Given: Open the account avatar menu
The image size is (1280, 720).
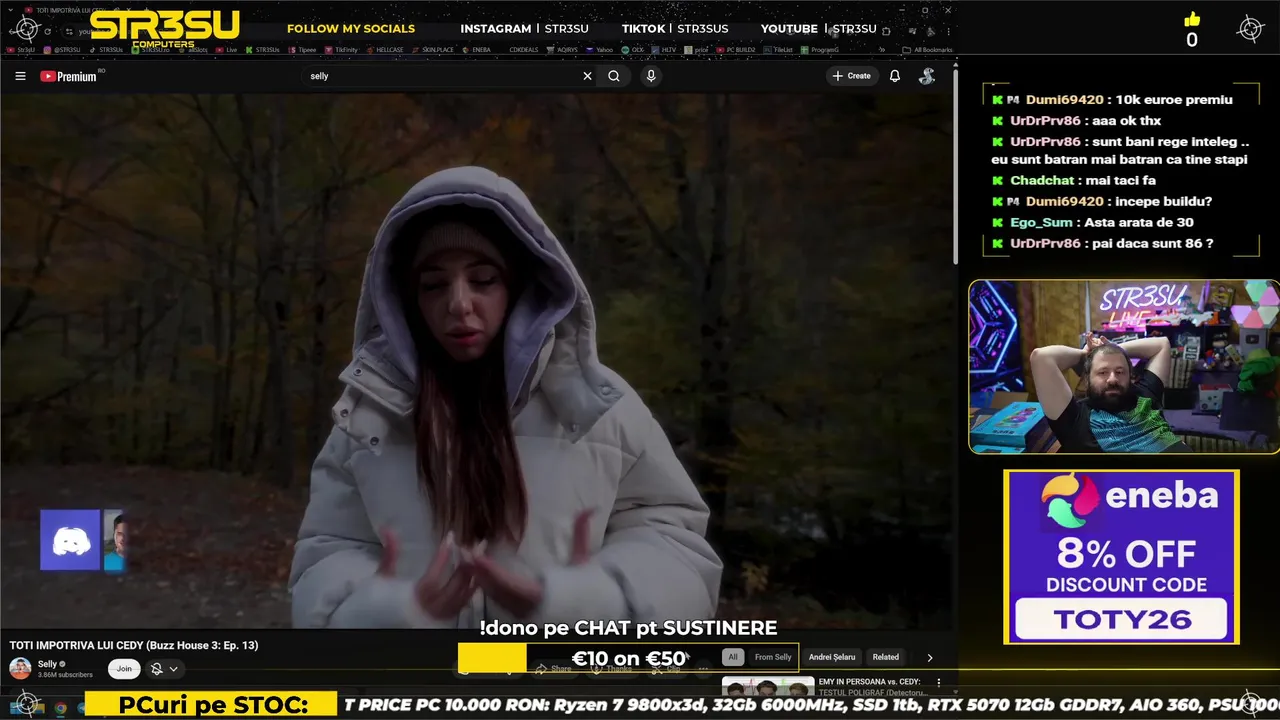Looking at the screenshot, I should [x=927, y=76].
